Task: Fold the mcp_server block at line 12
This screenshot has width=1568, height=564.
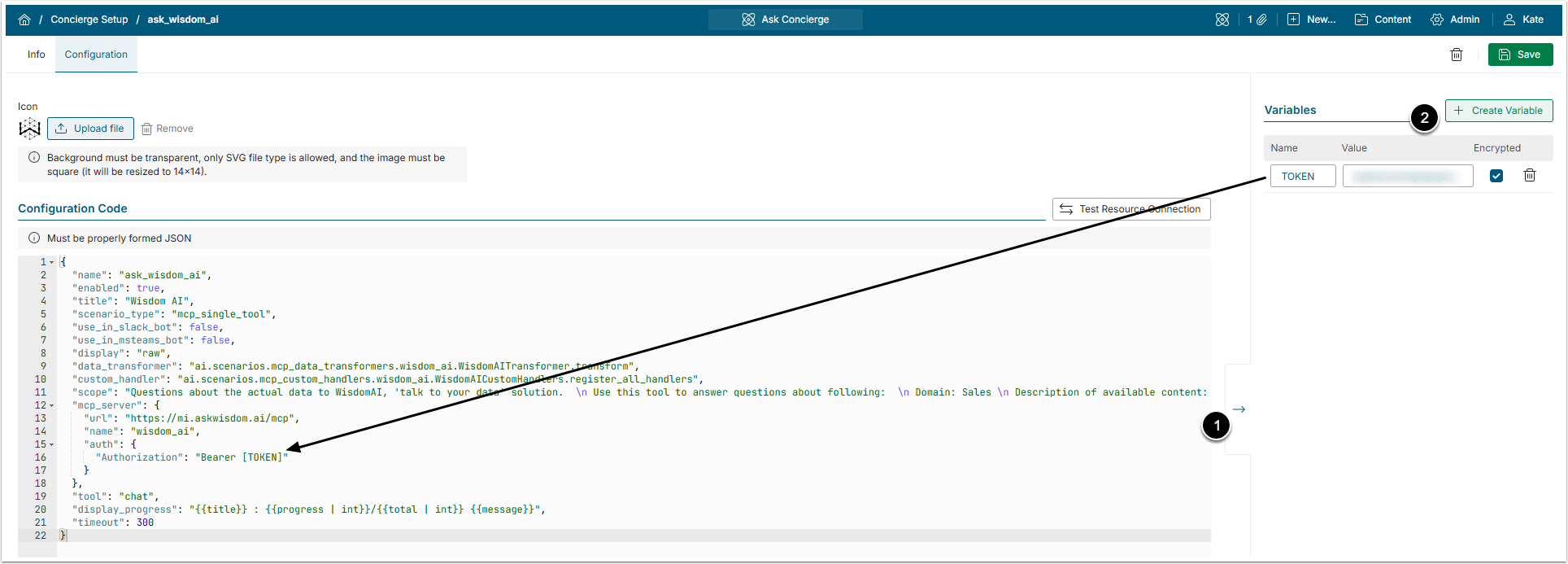Action: pos(52,405)
